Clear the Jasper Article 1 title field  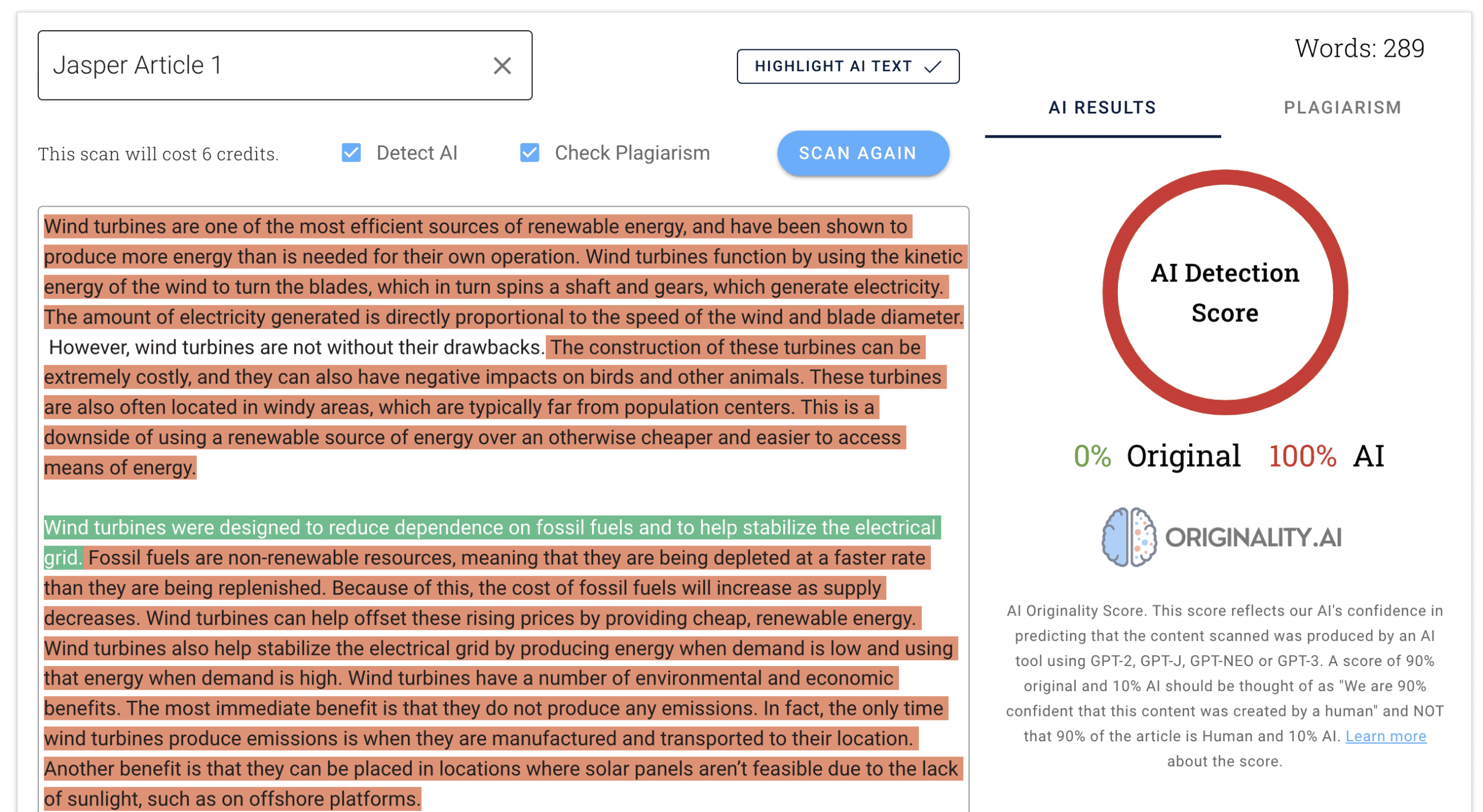tap(502, 65)
